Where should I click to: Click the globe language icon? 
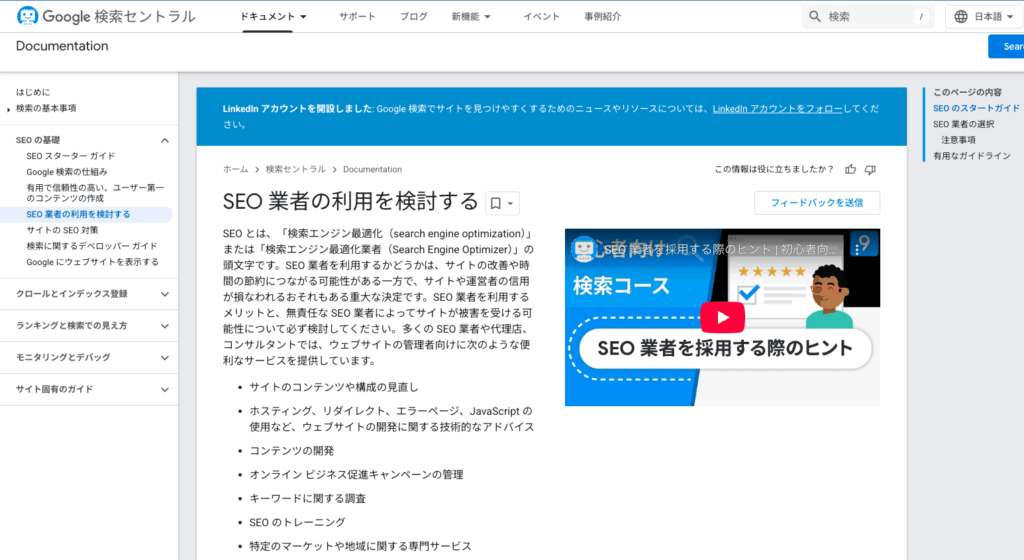[961, 16]
